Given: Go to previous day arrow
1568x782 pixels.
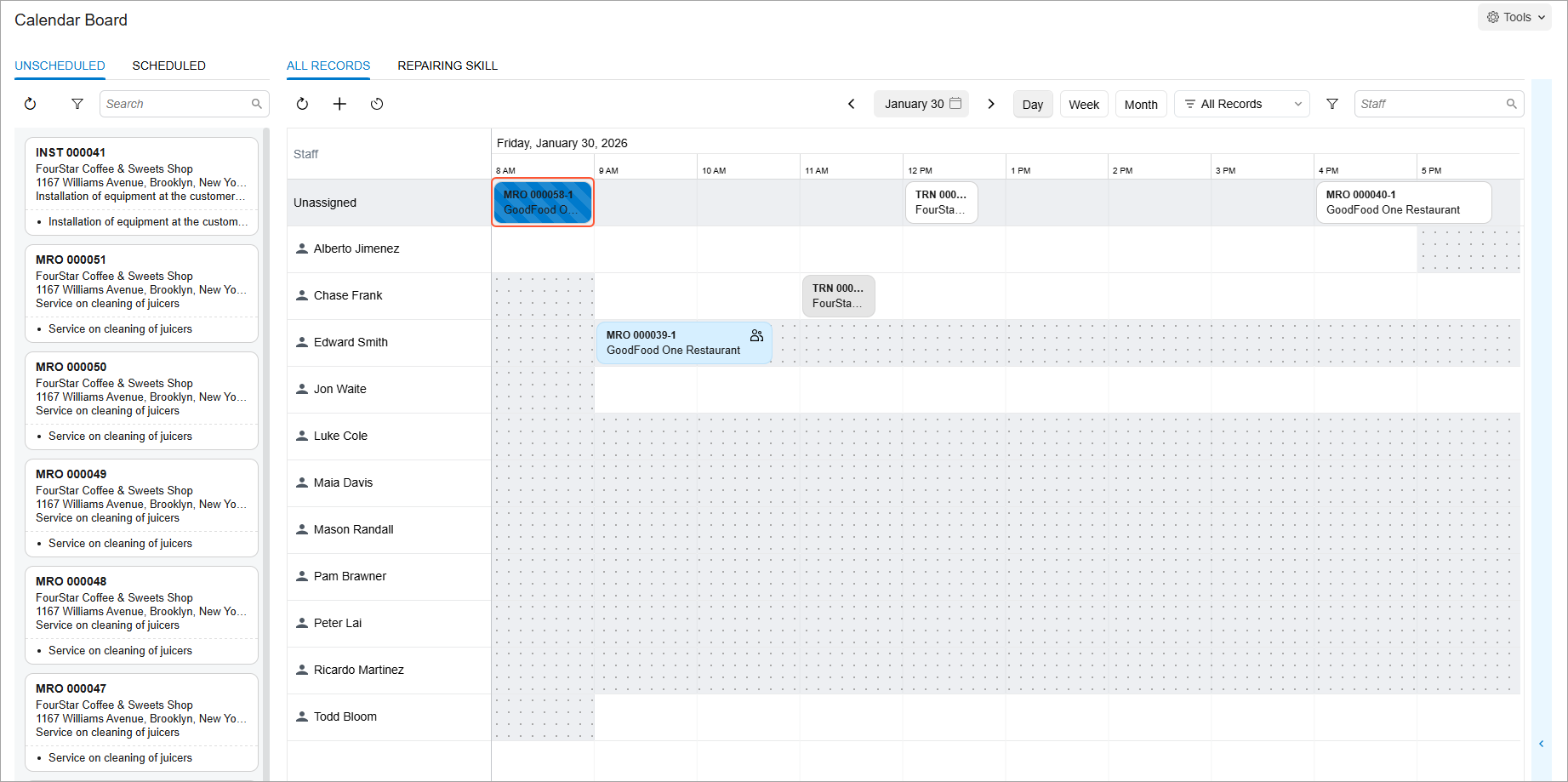Looking at the screenshot, I should (852, 104).
